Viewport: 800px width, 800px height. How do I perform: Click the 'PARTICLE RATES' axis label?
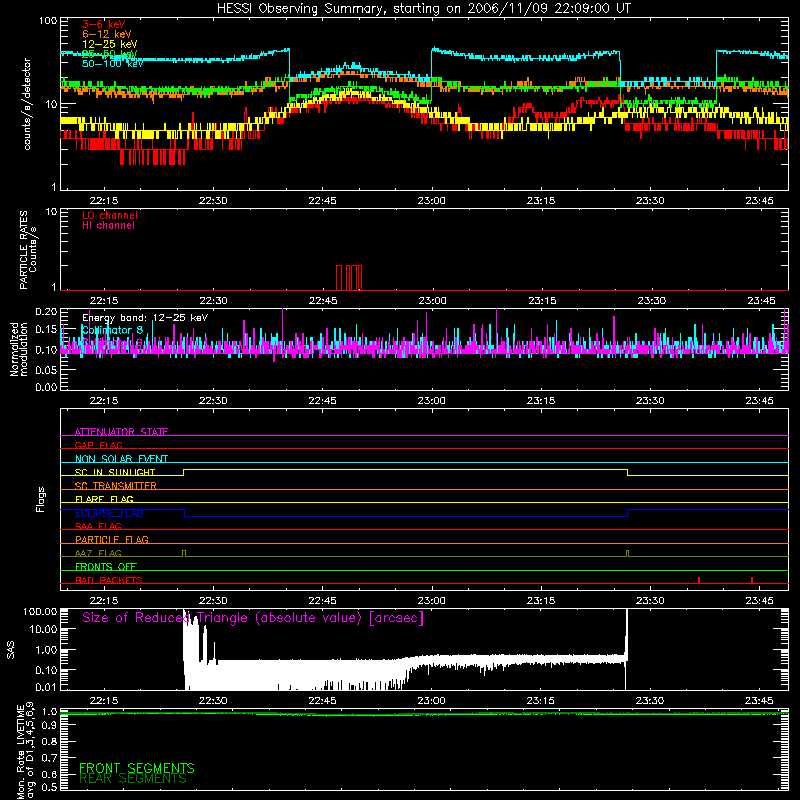pos(23,250)
